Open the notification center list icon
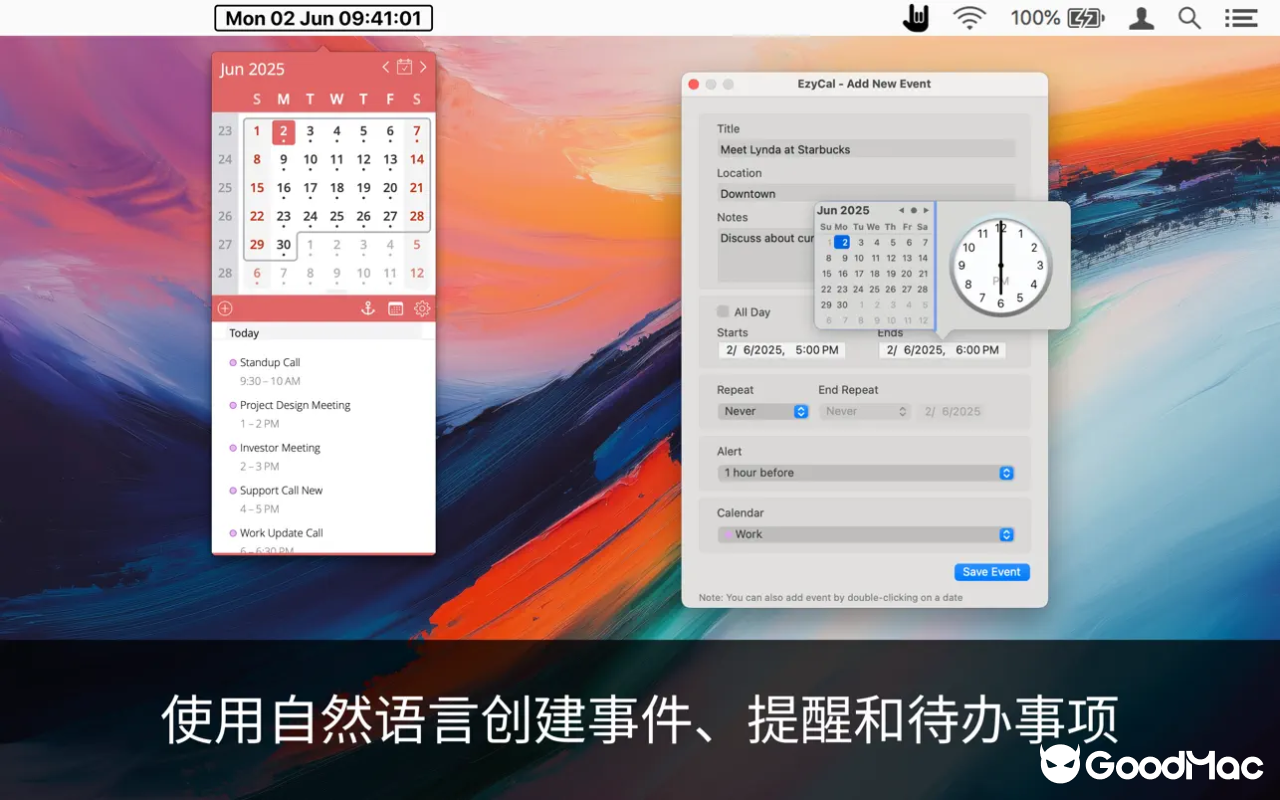The image size is (1280, 800). [1241, 18]
